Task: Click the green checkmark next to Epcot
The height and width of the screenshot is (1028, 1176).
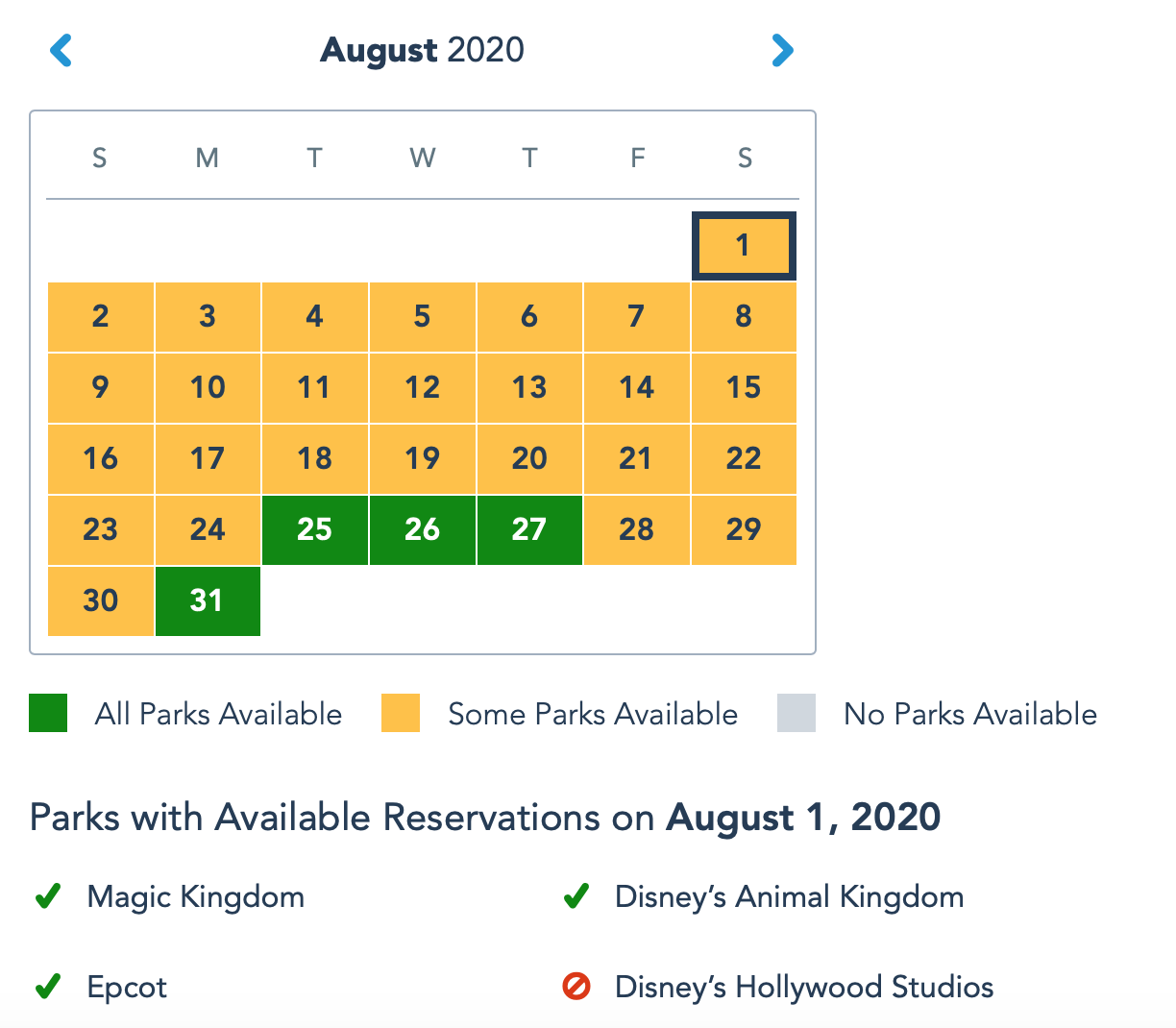Action: (48, 987)
